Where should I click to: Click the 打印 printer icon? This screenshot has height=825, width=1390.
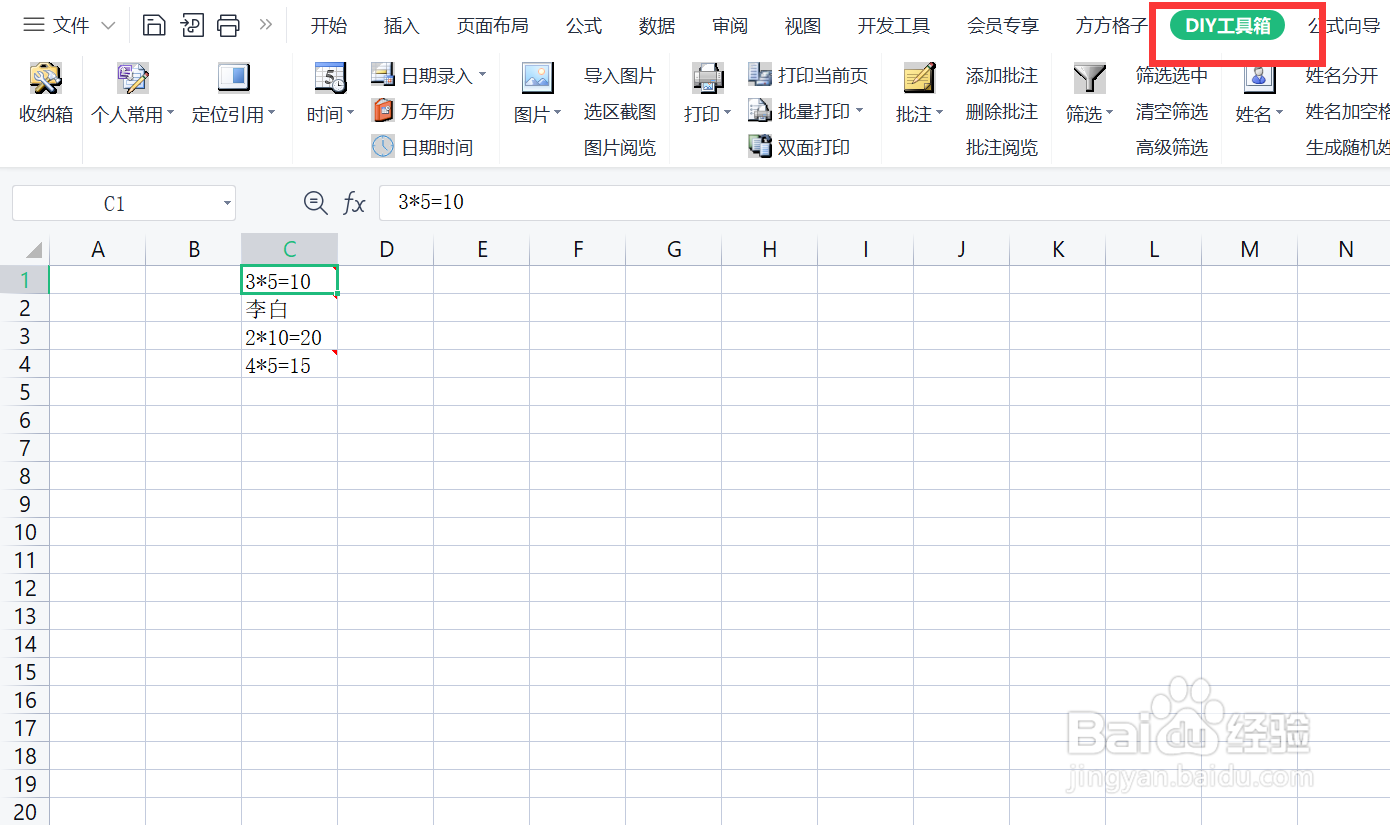pyautogui.click(x=708, y=78)
